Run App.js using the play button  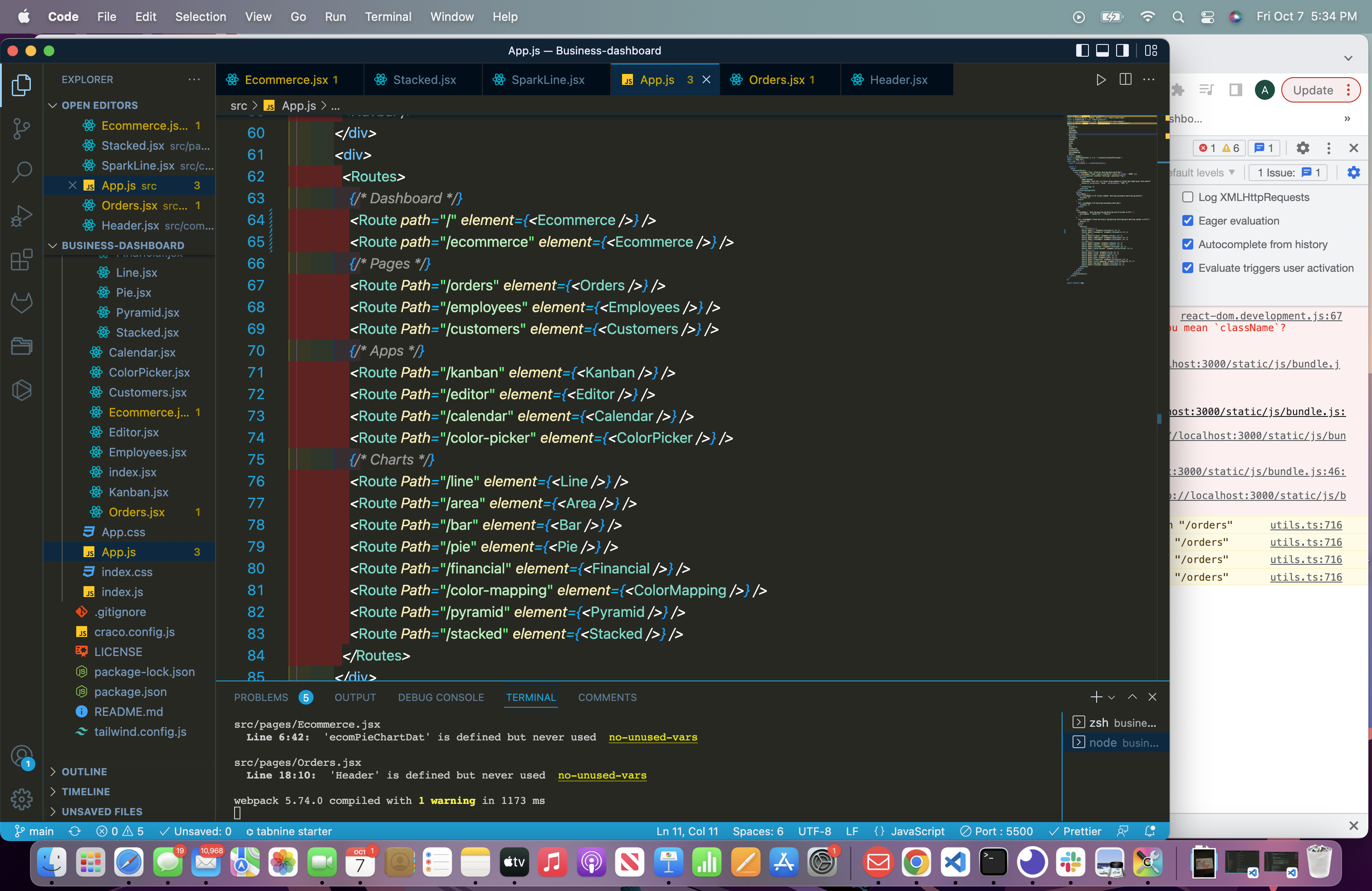point(1101,79)
